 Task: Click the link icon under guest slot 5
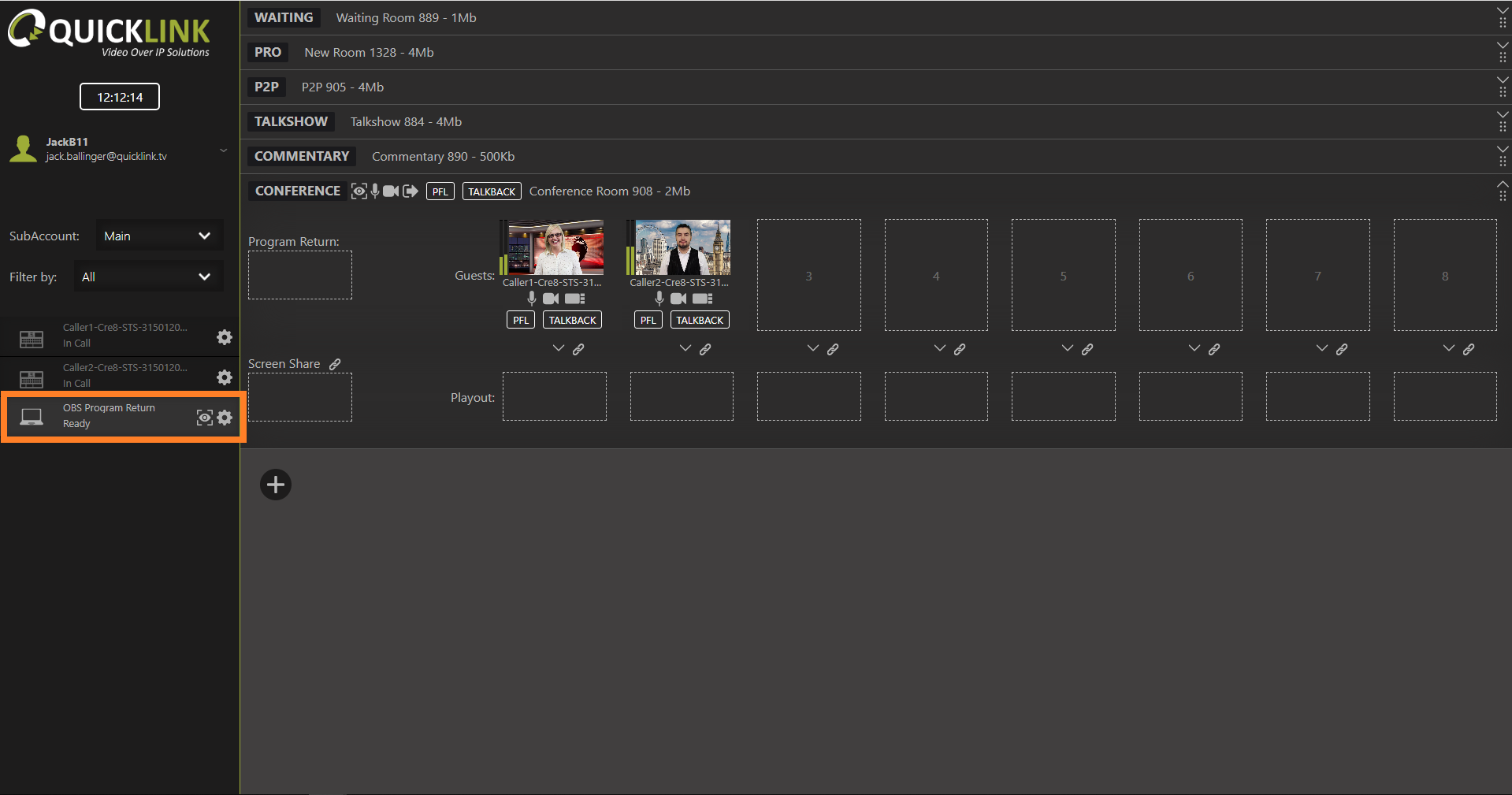1087,349
